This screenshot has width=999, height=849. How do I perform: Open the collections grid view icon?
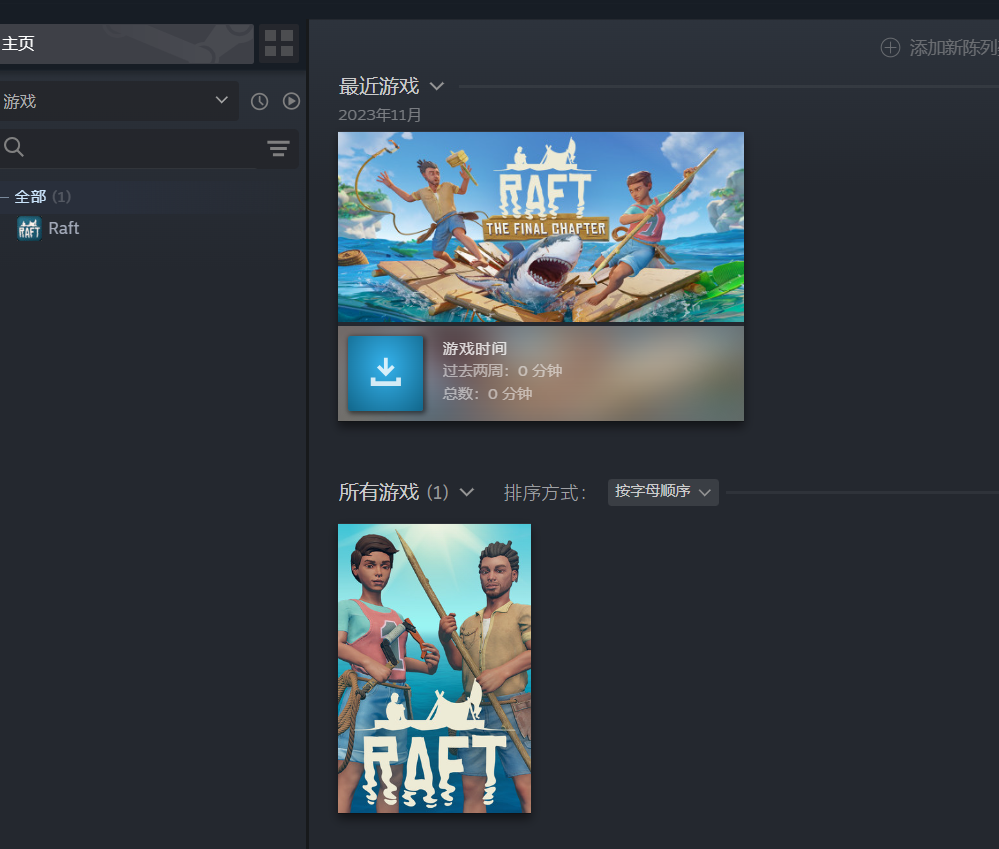point(278,43)
